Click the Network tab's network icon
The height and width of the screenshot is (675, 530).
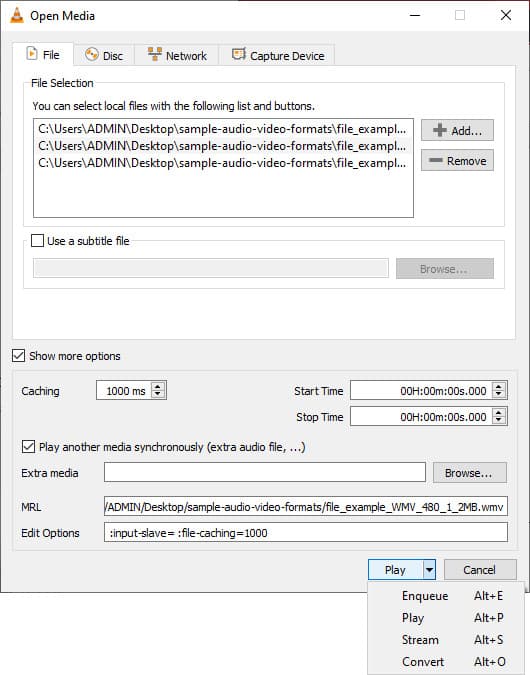pyautogui.click(x=155, y=54)
